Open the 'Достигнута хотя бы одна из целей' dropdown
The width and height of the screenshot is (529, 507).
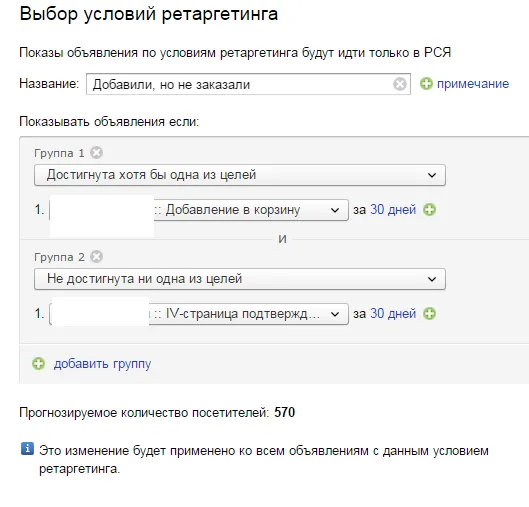240,175
